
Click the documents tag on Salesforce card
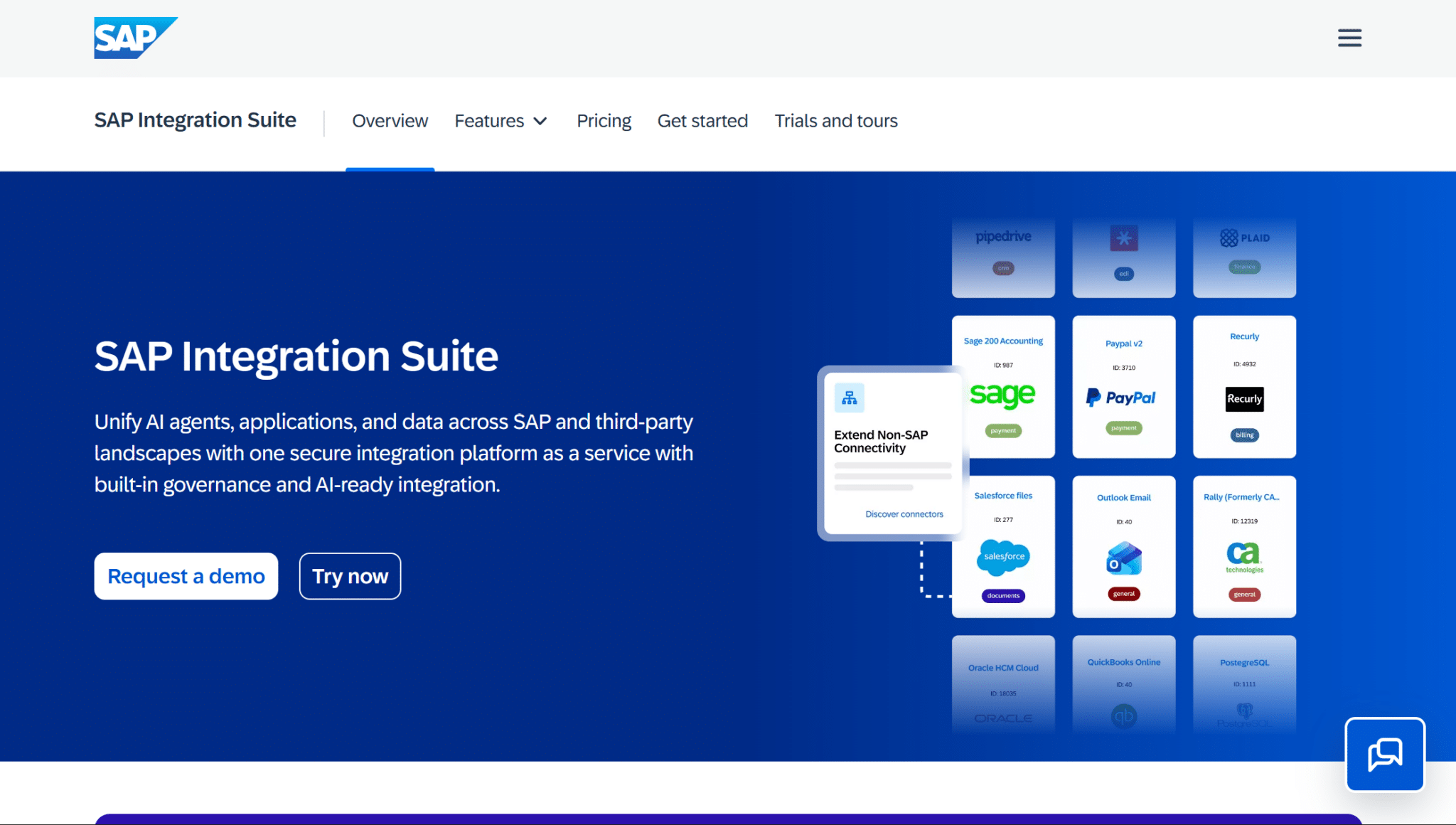pyautogui.click(x=1003, y=596)
